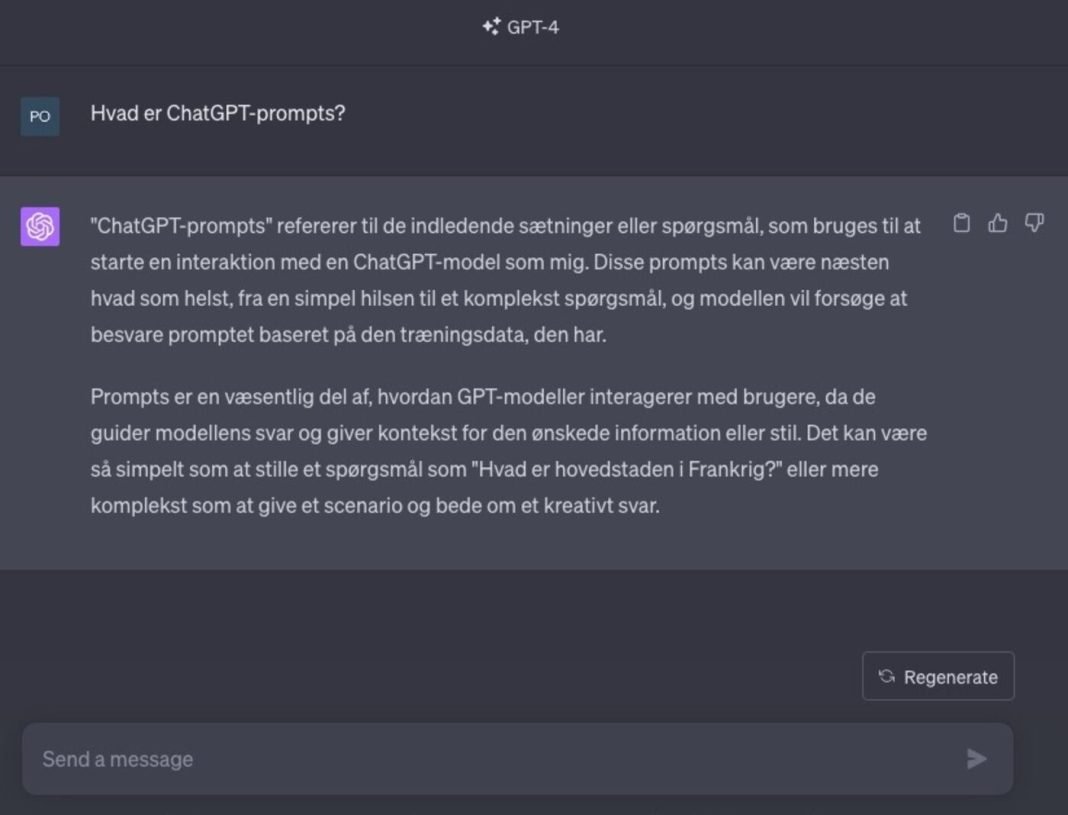The image size is (1068, 815).
Task: Click the sparkle icon beside GPT-4
Action: pyautogui.click(x=490, y=27)
